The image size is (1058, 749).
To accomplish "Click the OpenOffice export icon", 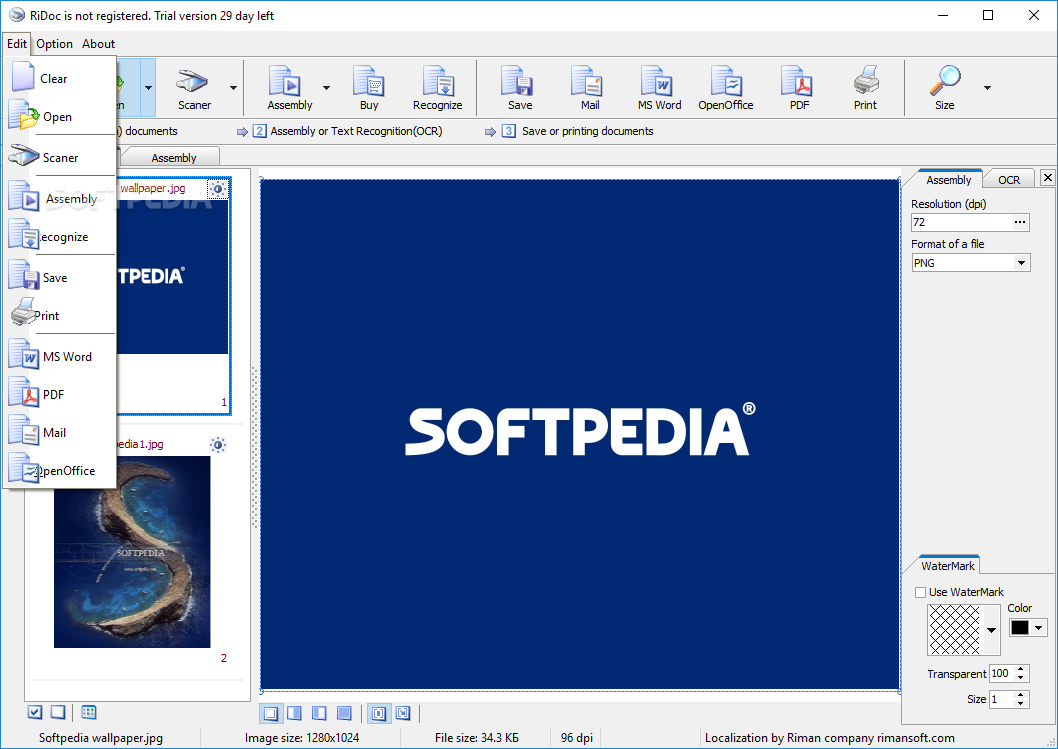I will pos(725,88).
